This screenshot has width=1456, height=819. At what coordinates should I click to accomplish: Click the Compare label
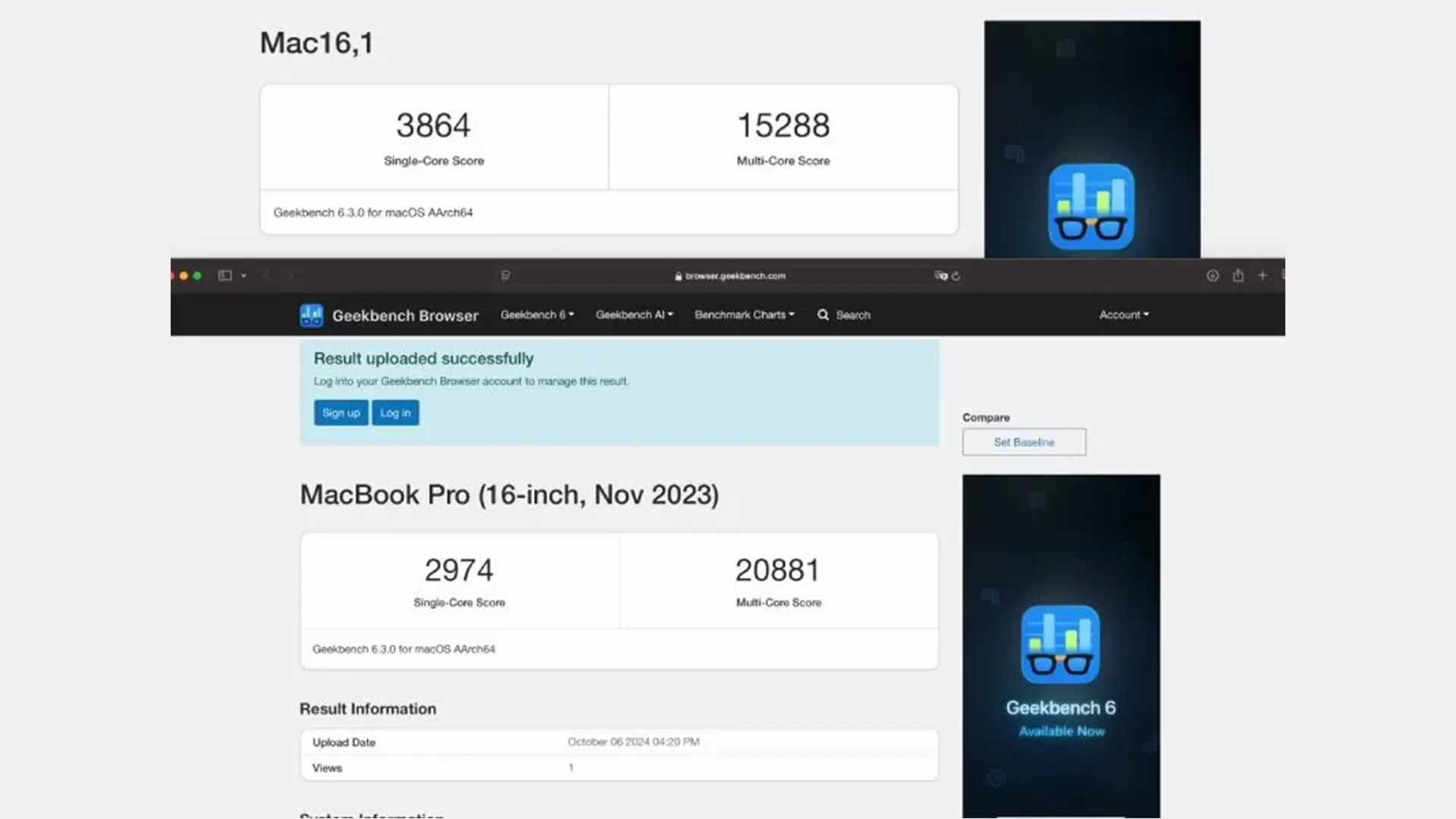pyautogui.click(x=986, y=418)
